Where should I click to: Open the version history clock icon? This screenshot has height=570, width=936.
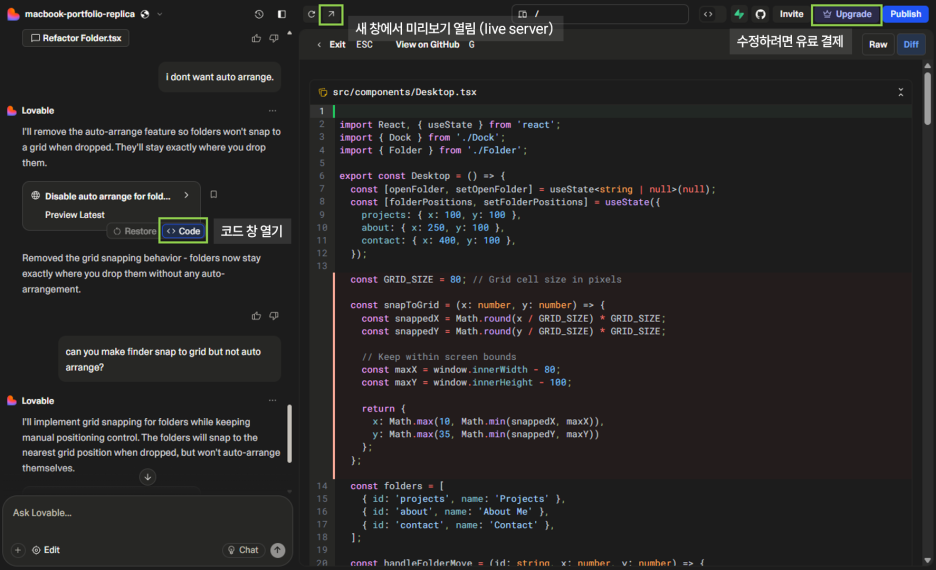pyautogui.click(x=258, y=14)
